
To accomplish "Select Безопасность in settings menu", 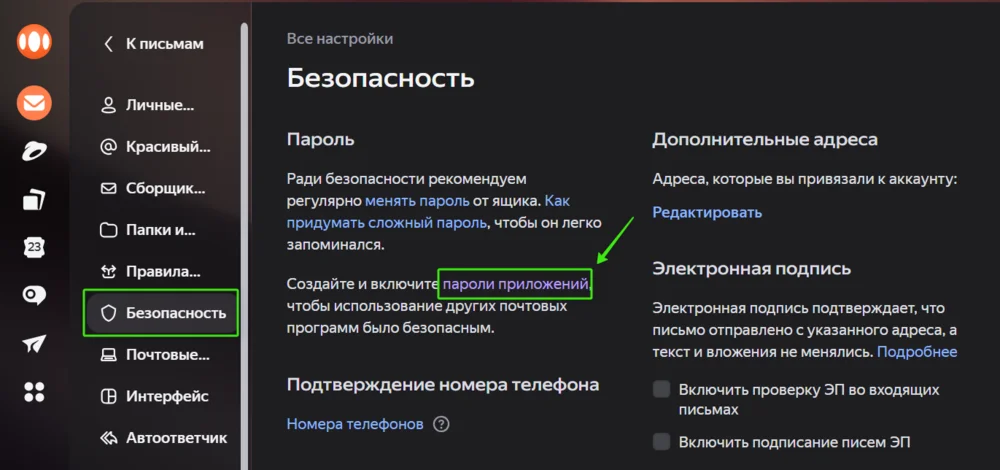I will click(161, 313).
